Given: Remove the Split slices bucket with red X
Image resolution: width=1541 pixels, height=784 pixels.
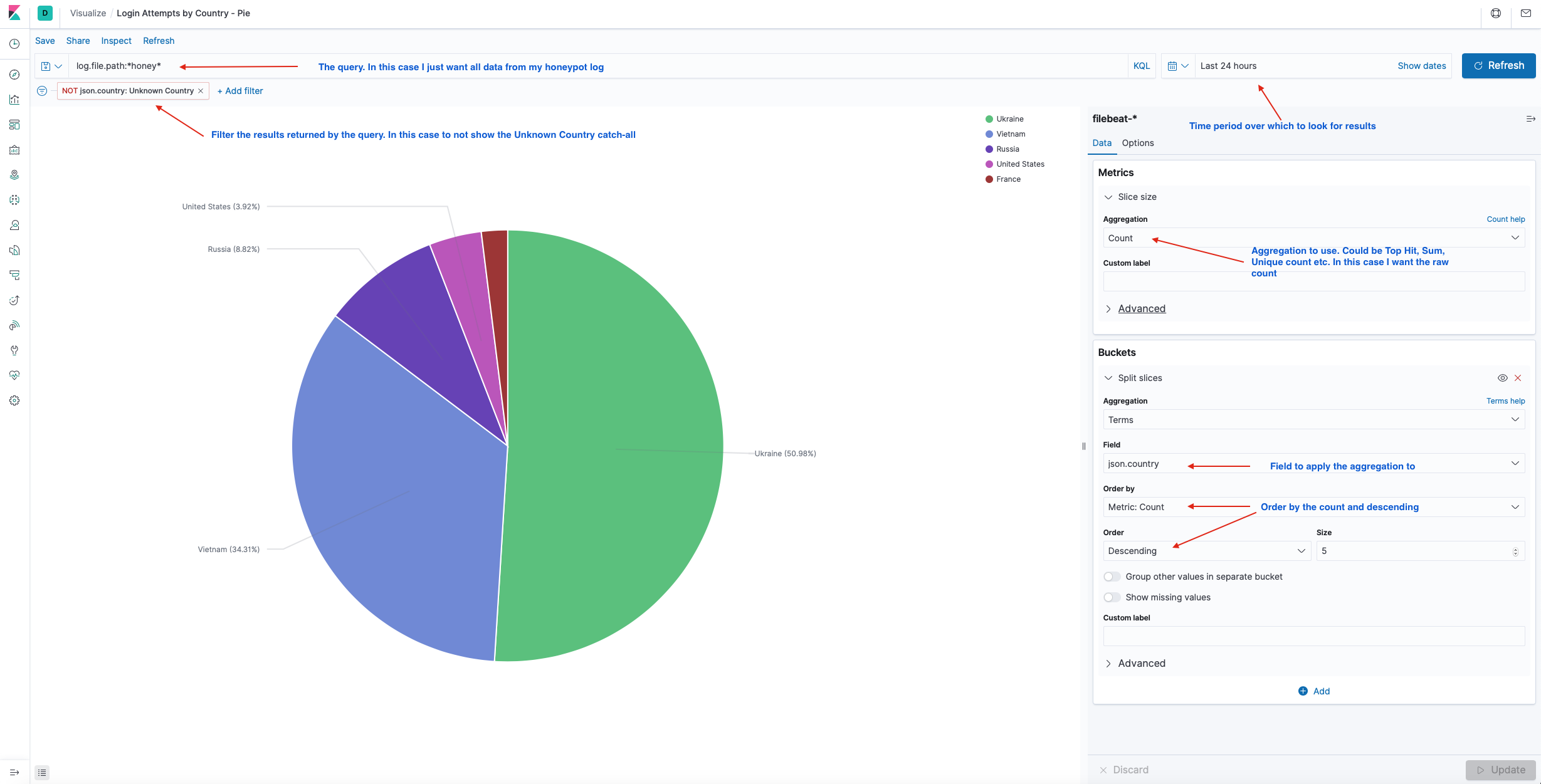Looking at the screenshot, I should tap(1518, 378).
